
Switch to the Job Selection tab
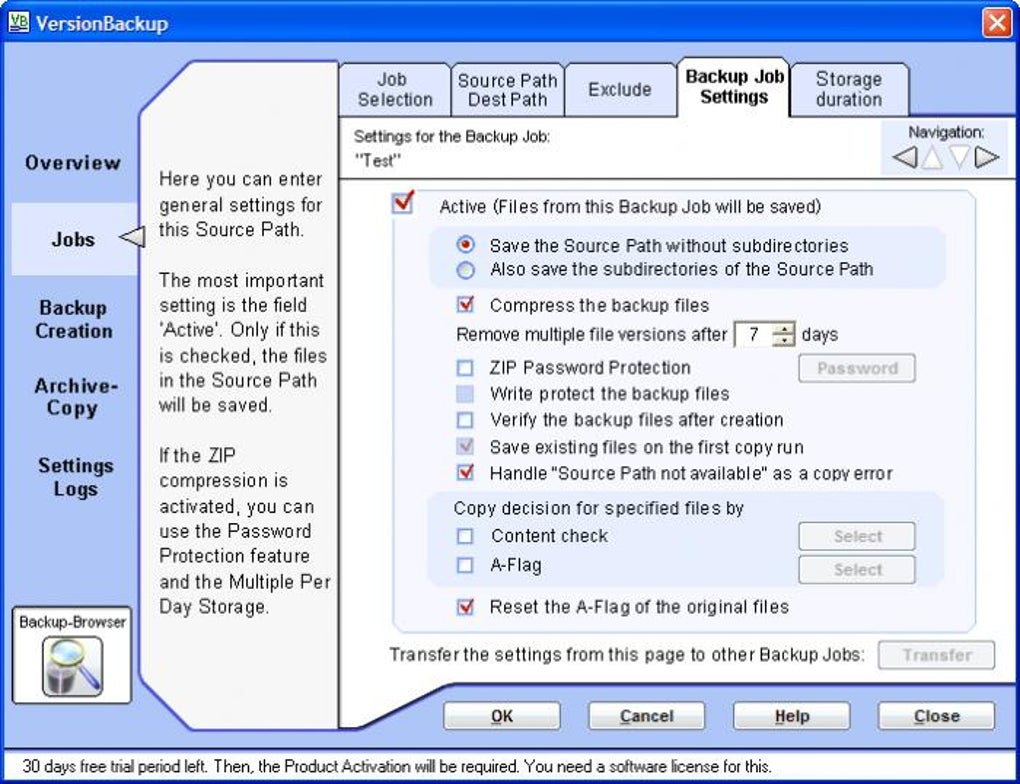pos(395,90)
